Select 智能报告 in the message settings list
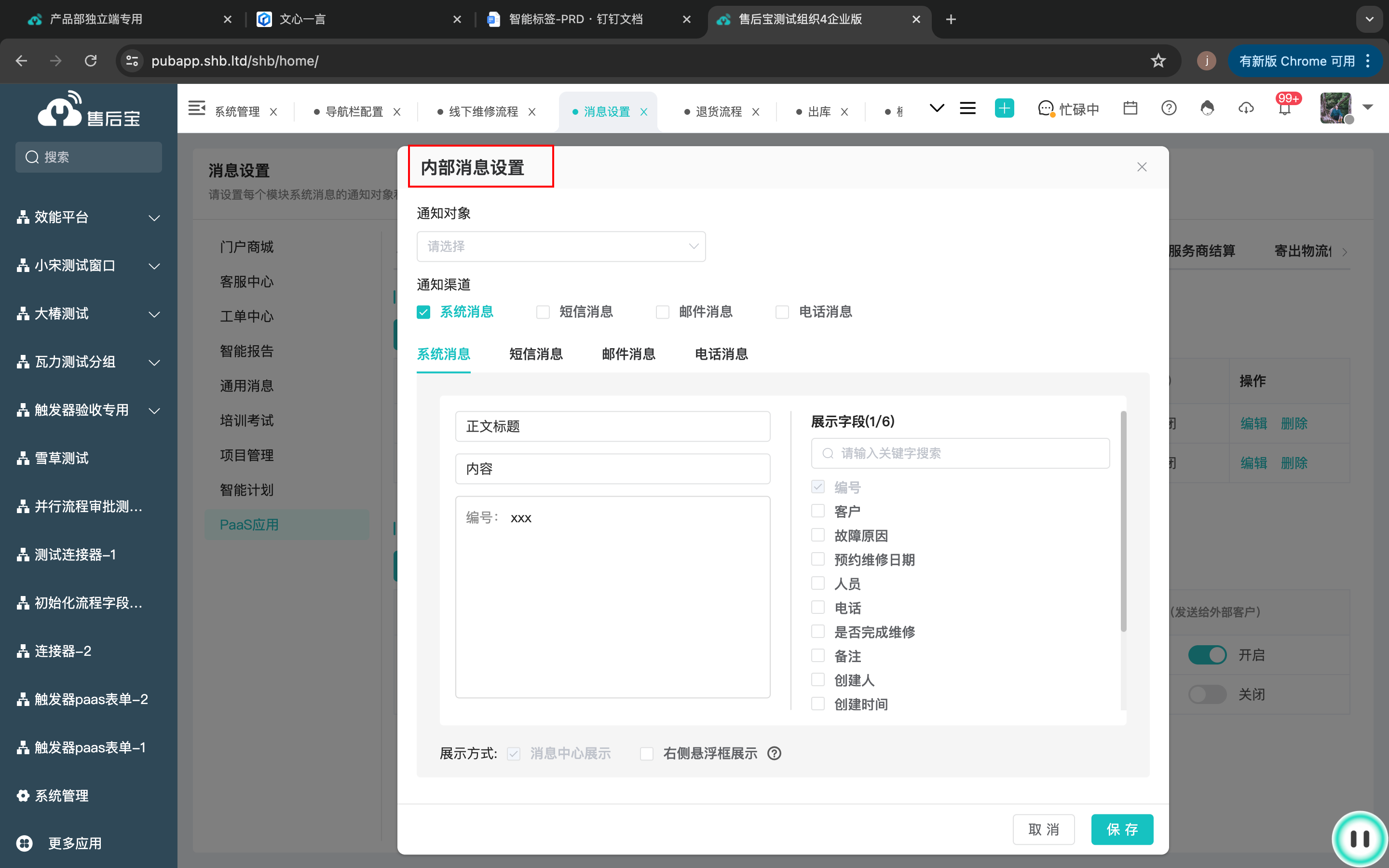Screen dimensions: 1389x868 pyautogui.click(x=247, y=351)
